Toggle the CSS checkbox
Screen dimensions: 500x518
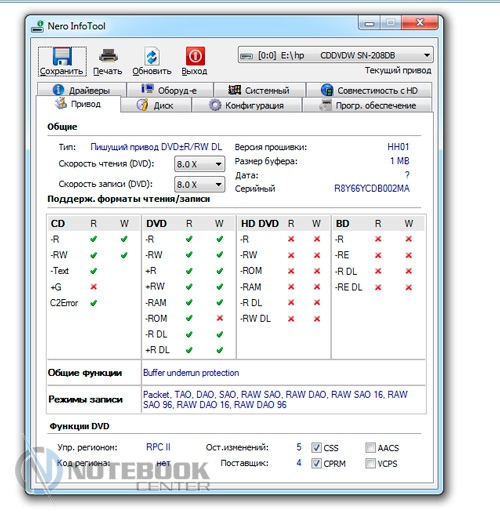tap(316, 448)
